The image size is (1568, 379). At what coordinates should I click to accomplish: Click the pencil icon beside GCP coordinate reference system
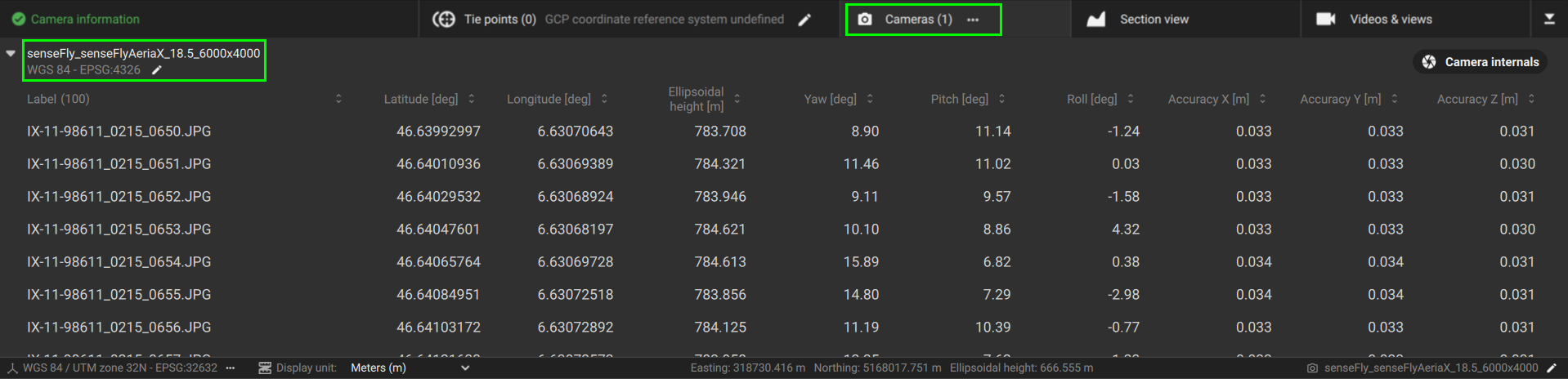[804, 20]
